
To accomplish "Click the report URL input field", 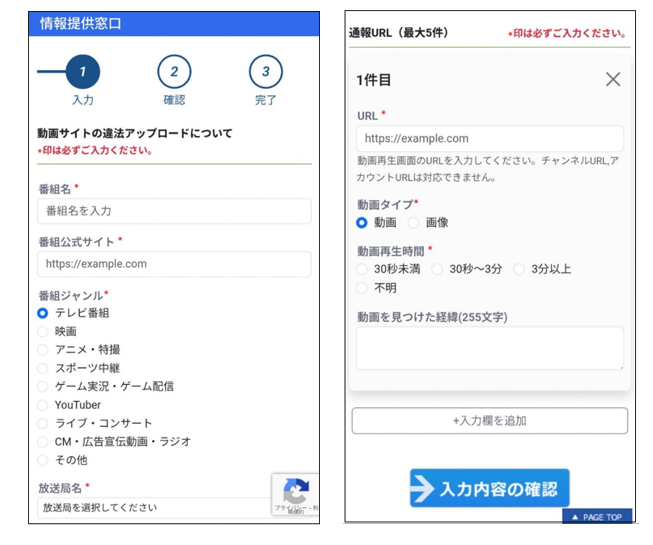I will click(490, 139).
